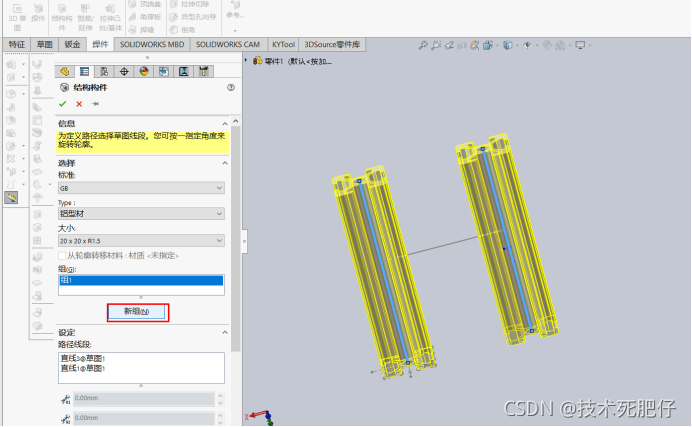Click the 3D草图 ribbon icon
The width and height of the screenshot is (692, 427).
[x=17, y=18]
